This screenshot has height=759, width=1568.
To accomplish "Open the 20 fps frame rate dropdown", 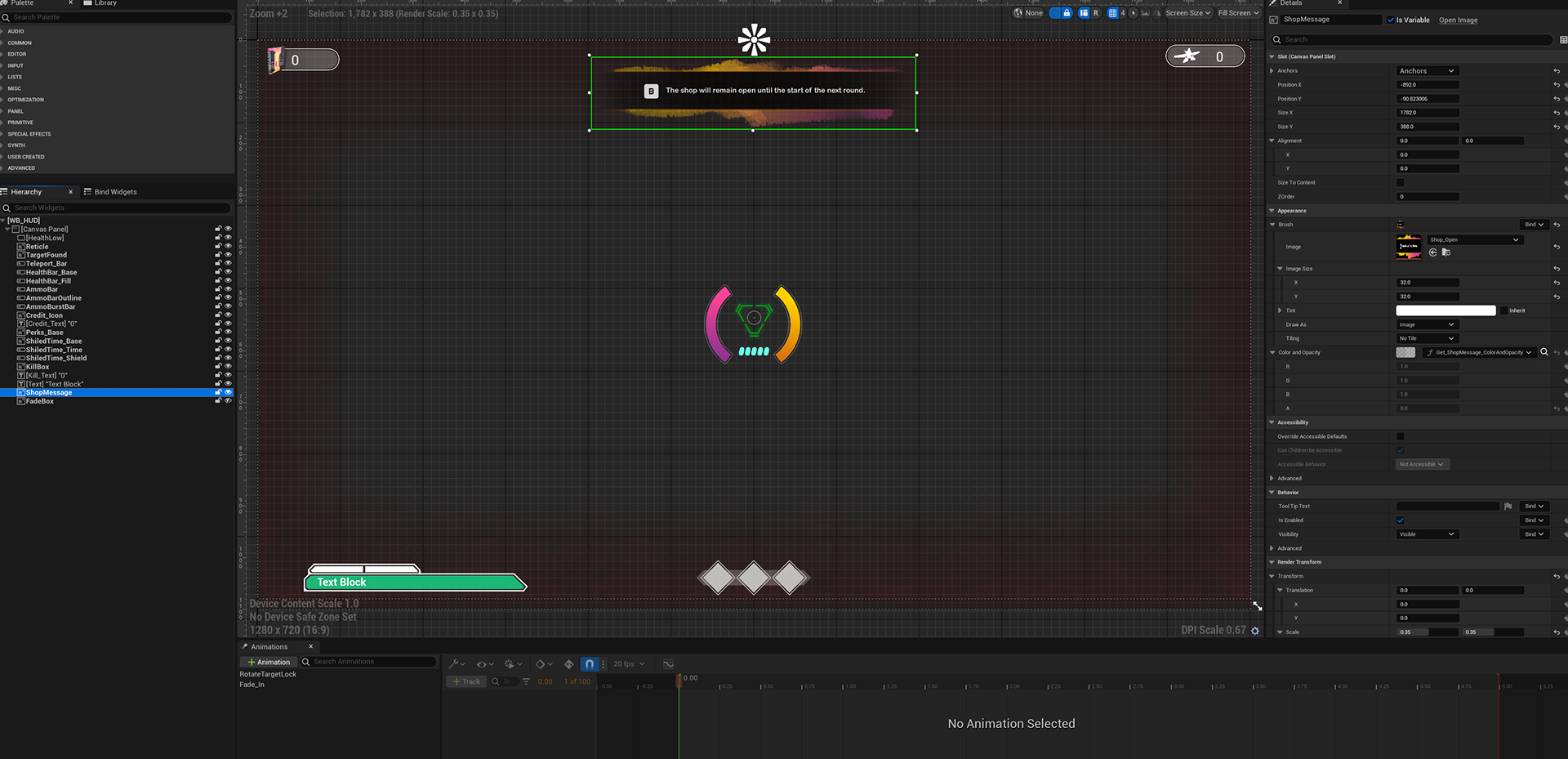I will 629,664.
